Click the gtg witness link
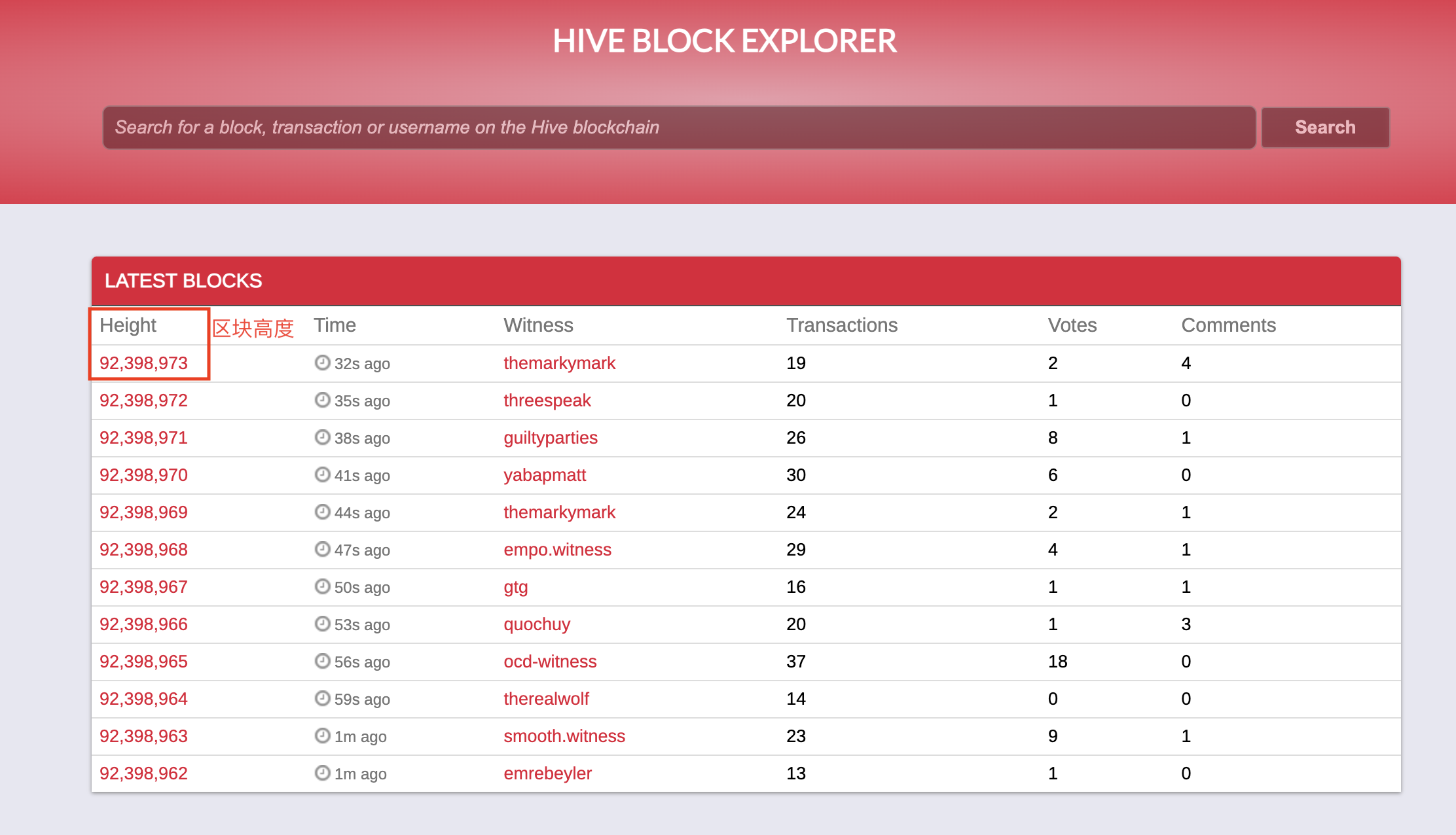 [515, 587]
